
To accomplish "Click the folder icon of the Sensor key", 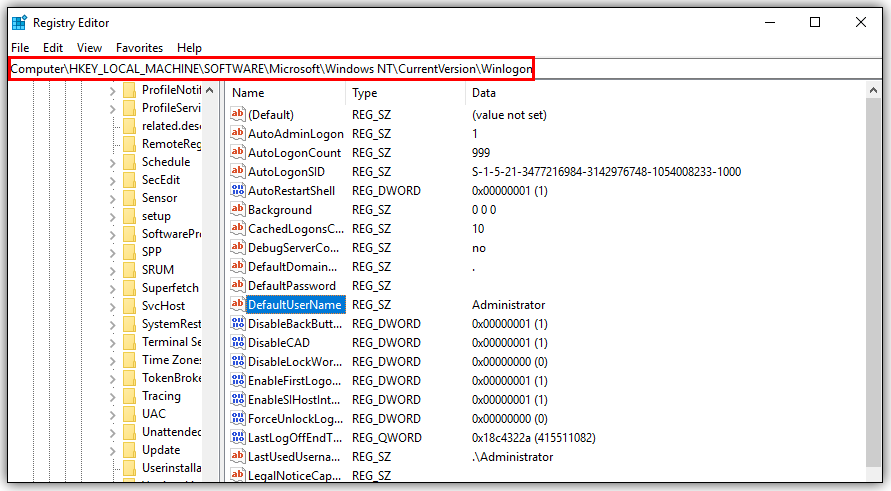I will pos(130,198).
